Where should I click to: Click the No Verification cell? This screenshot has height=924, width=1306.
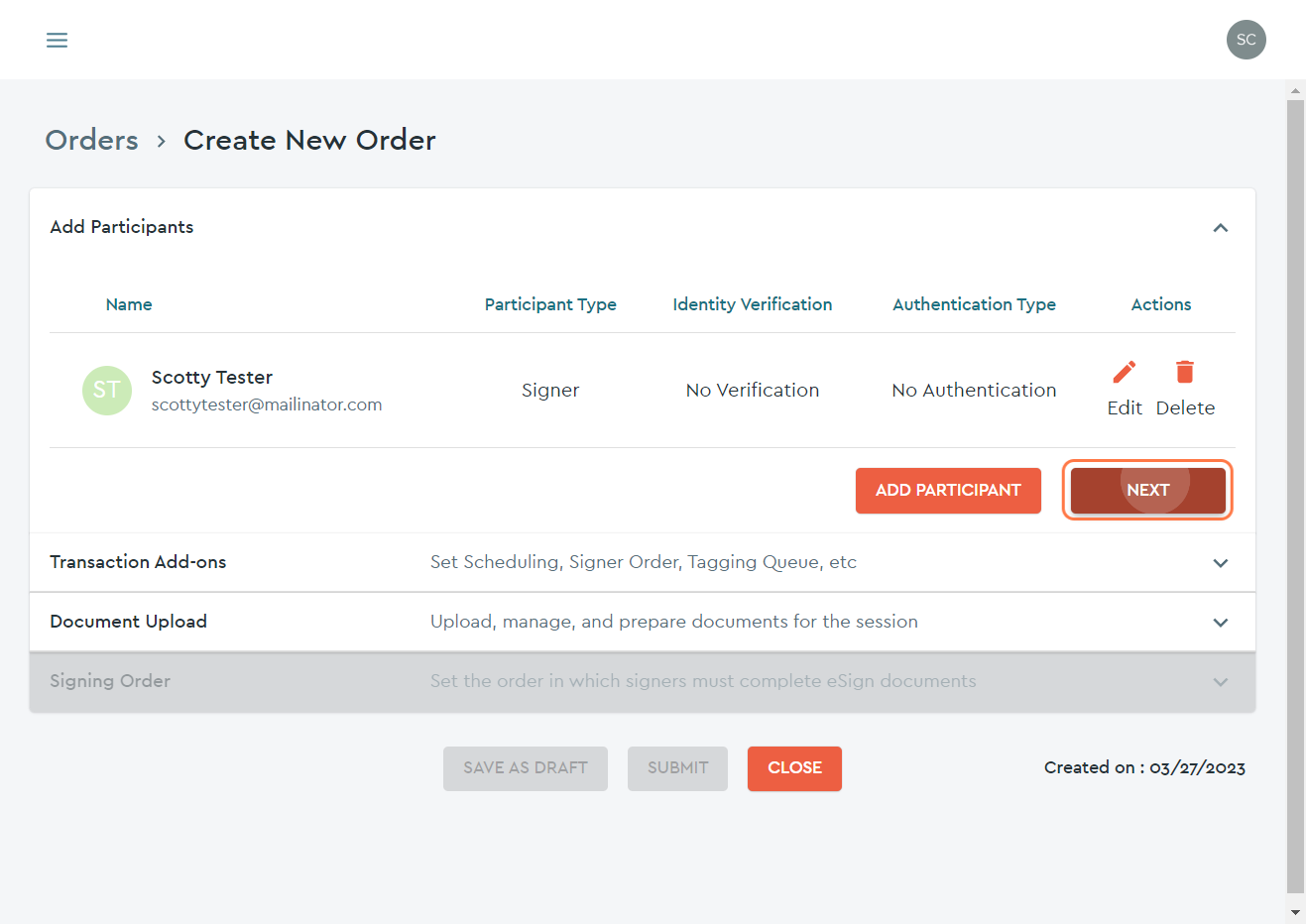(753, 390)
